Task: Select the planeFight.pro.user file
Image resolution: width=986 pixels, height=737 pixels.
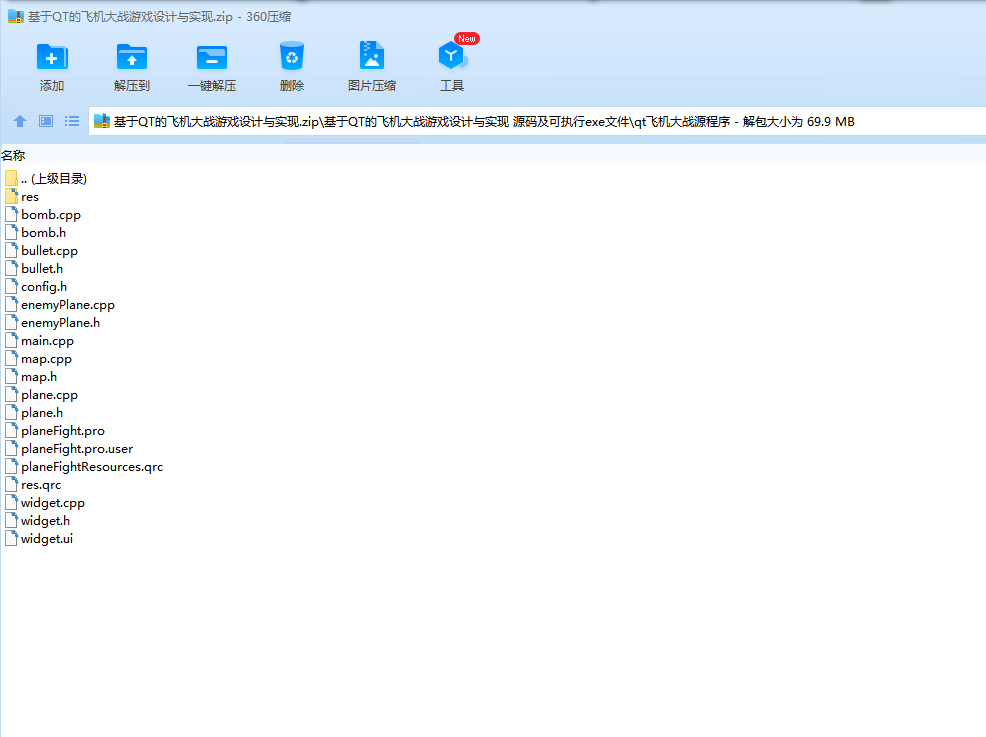Action: pos(77,449)
